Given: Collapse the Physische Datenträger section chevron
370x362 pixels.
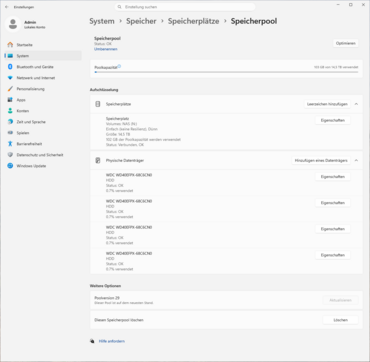Looking at the screenshot, I should point(356,160).
